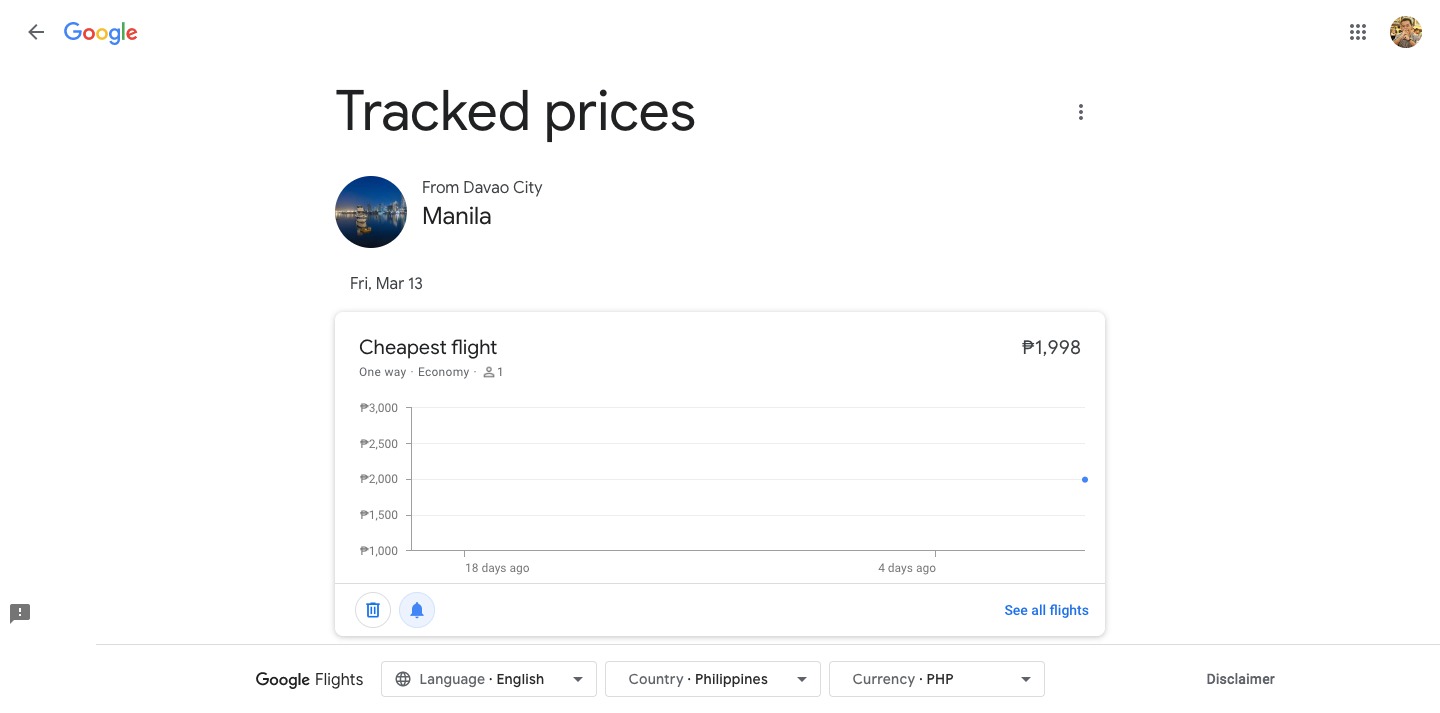1440x713 pixels.
Task: Click the blue price data point
Action: (1085, 480)
